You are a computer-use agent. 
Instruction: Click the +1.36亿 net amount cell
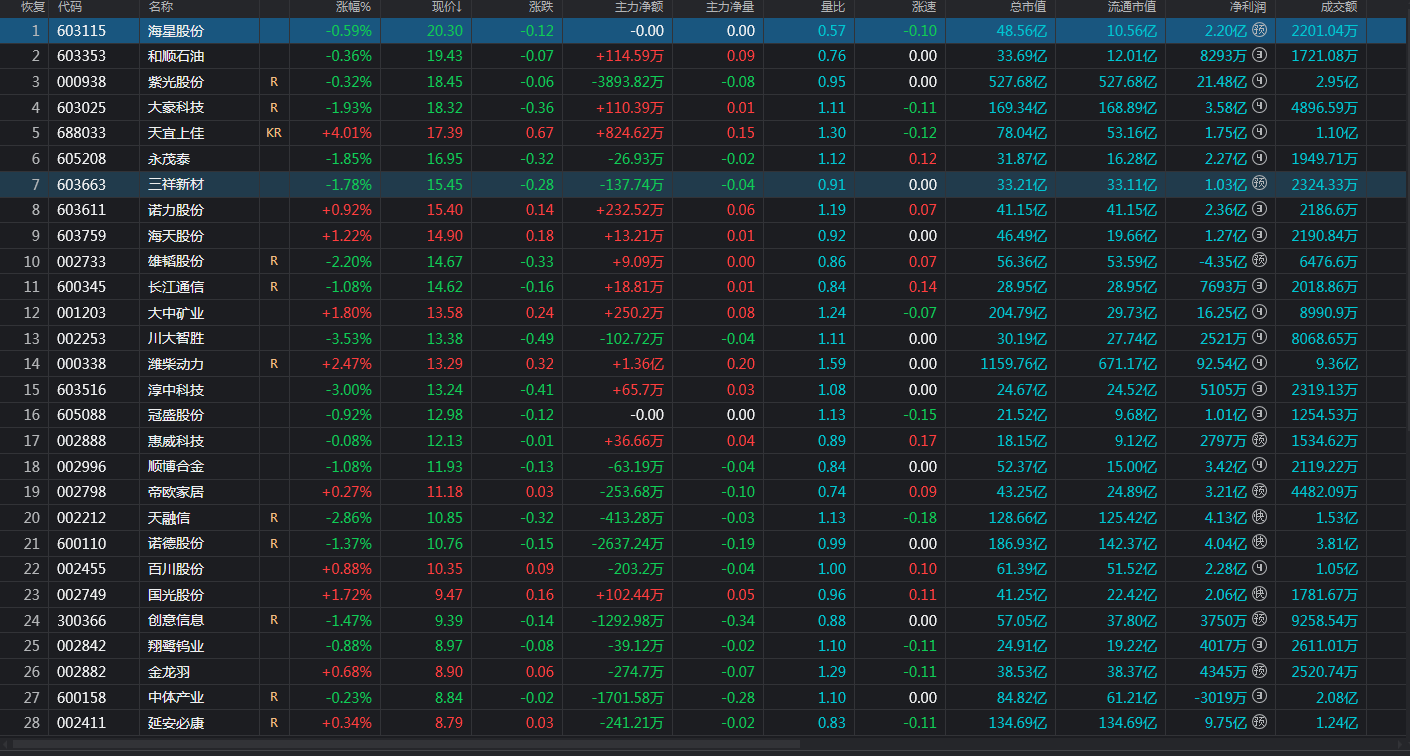click(638, 364)
